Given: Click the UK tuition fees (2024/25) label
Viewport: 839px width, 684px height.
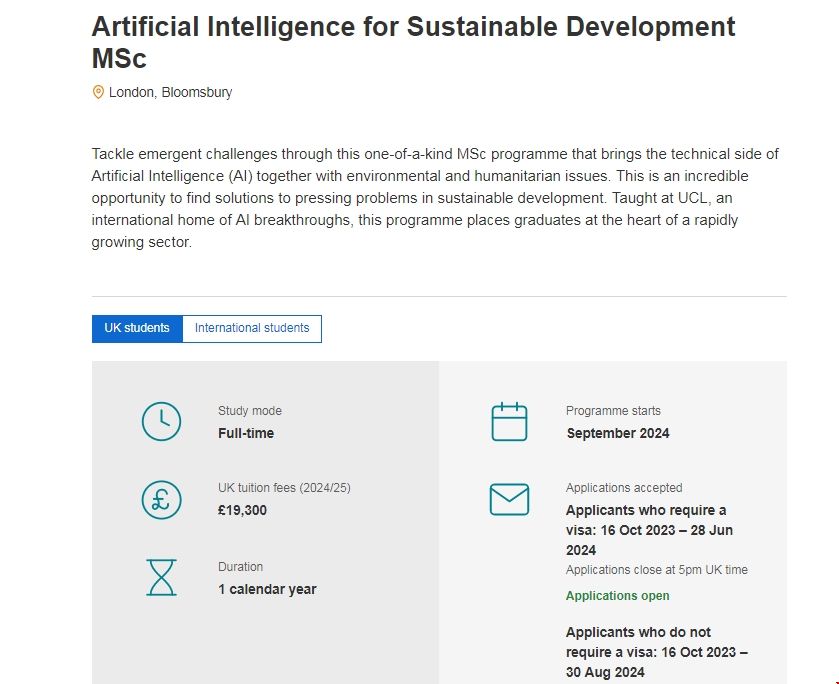Looking at the screenshot, I should 284,488.
